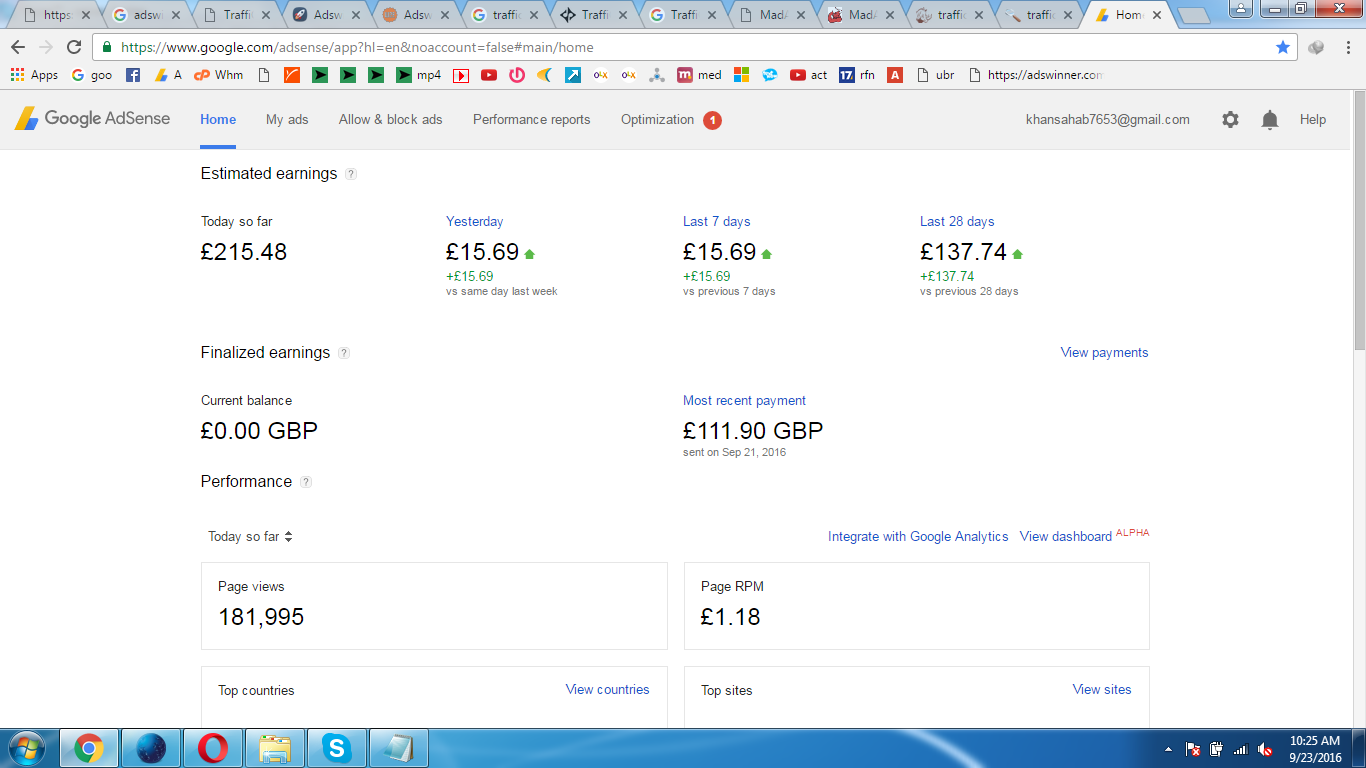Click the £111.90 GBP payment amount

(x=753, y=431)
